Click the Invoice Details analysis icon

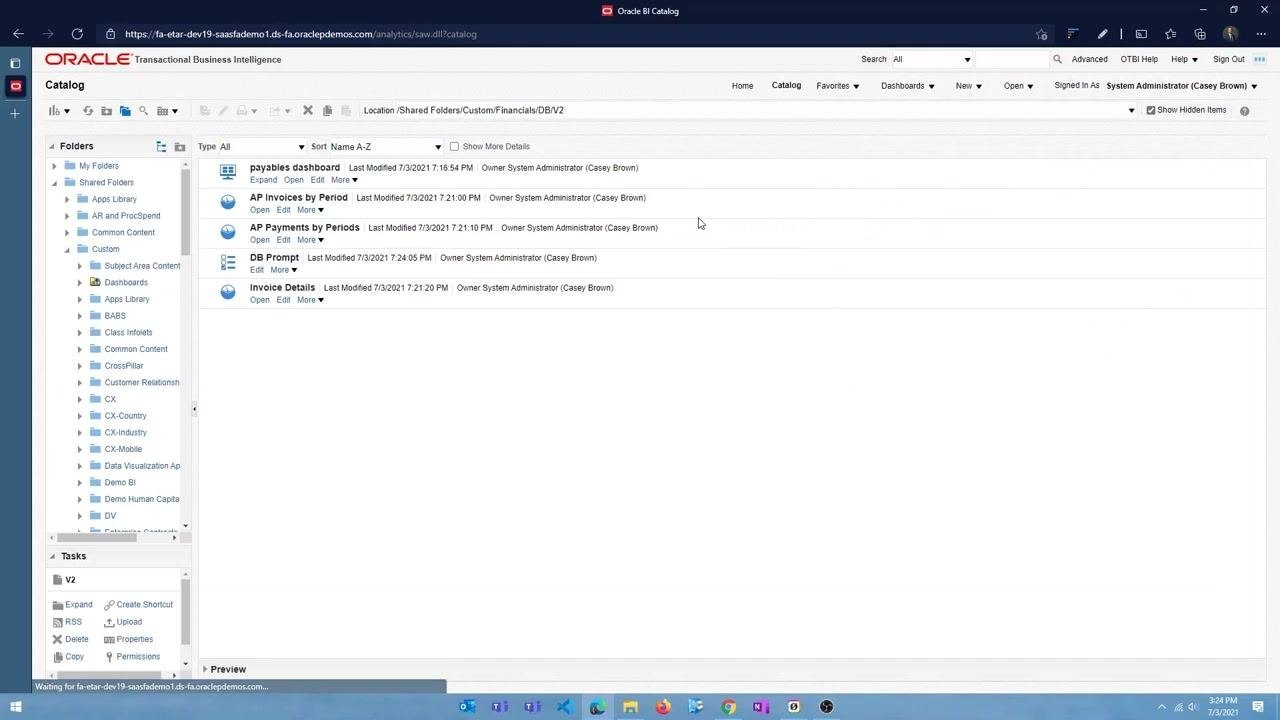pos(228,292)
